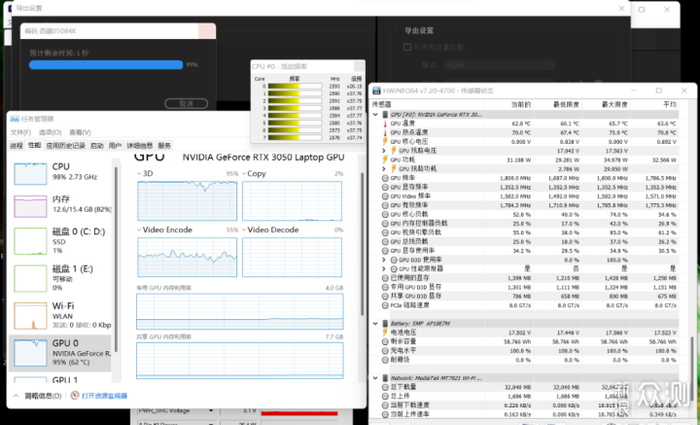
Task: Switch to 应用历史记录 tab
Action: click(x=63, y=145)
